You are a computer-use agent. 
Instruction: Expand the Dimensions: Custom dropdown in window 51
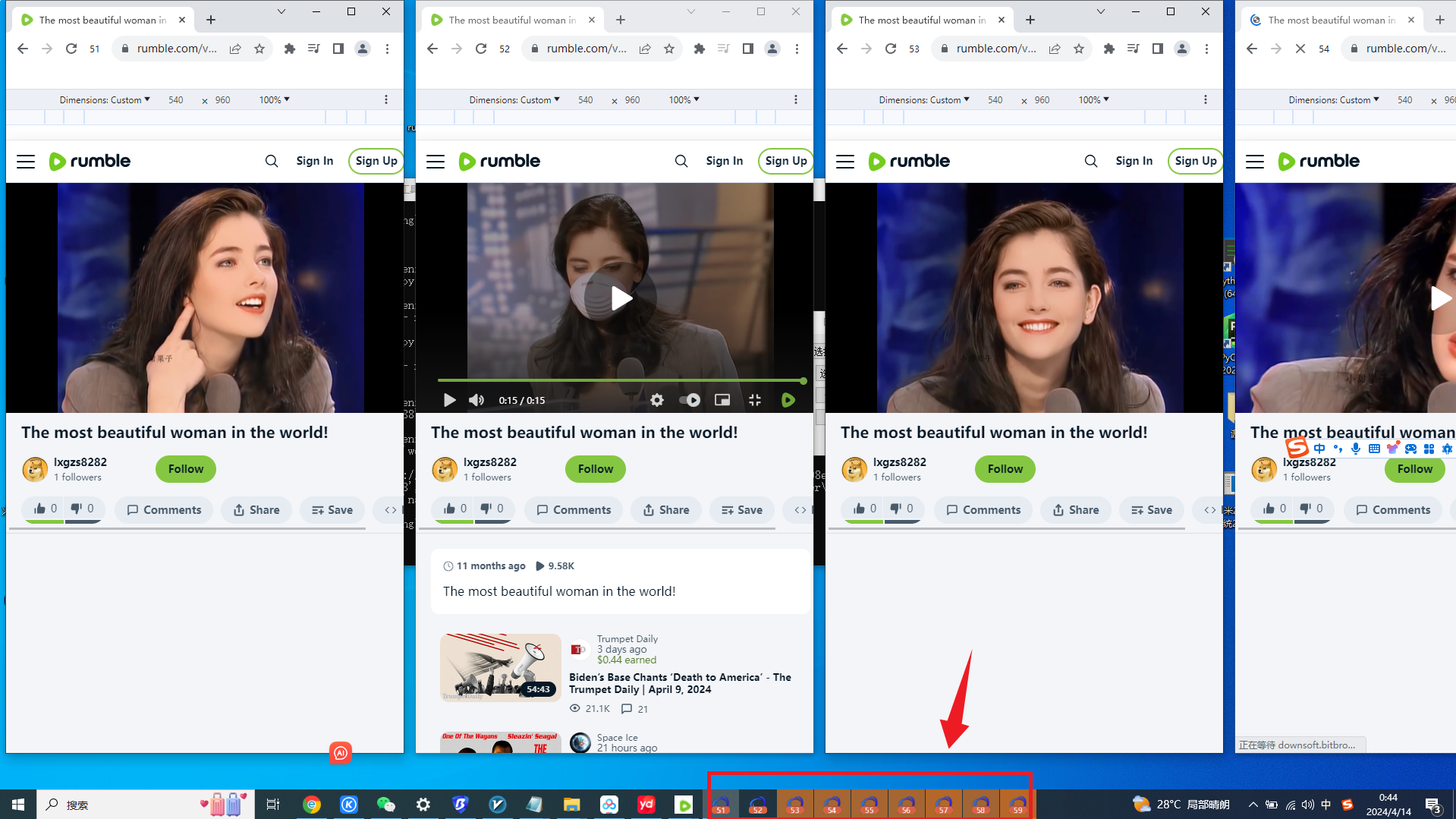click(105, 99)
